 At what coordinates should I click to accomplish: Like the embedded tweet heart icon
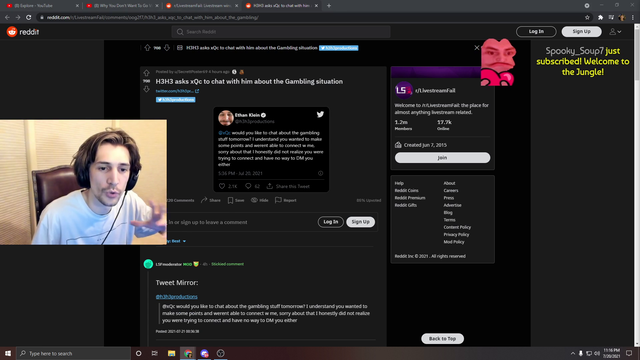coord(222,186)
